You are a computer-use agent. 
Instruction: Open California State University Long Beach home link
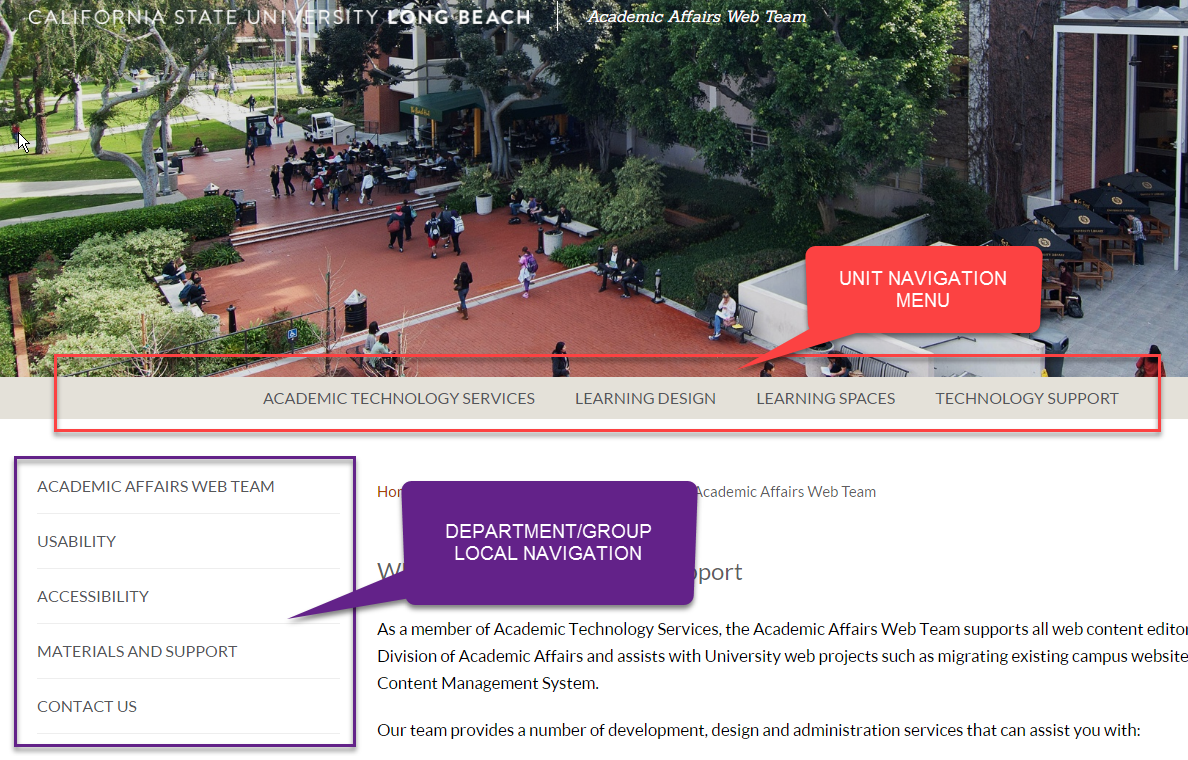[279, 17]
